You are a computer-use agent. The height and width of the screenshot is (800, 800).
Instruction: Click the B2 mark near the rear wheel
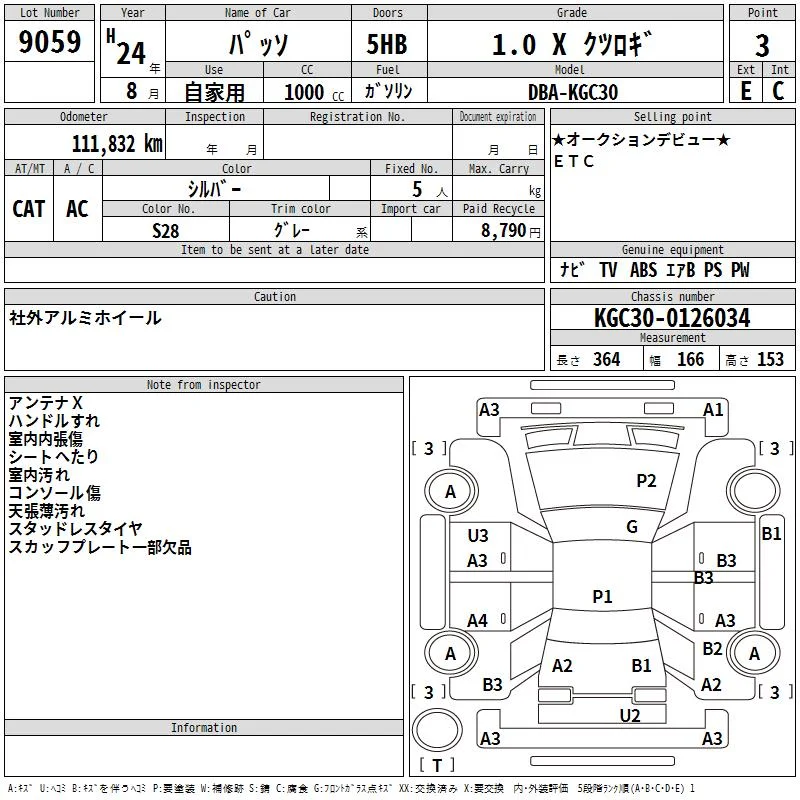[712, 649]
